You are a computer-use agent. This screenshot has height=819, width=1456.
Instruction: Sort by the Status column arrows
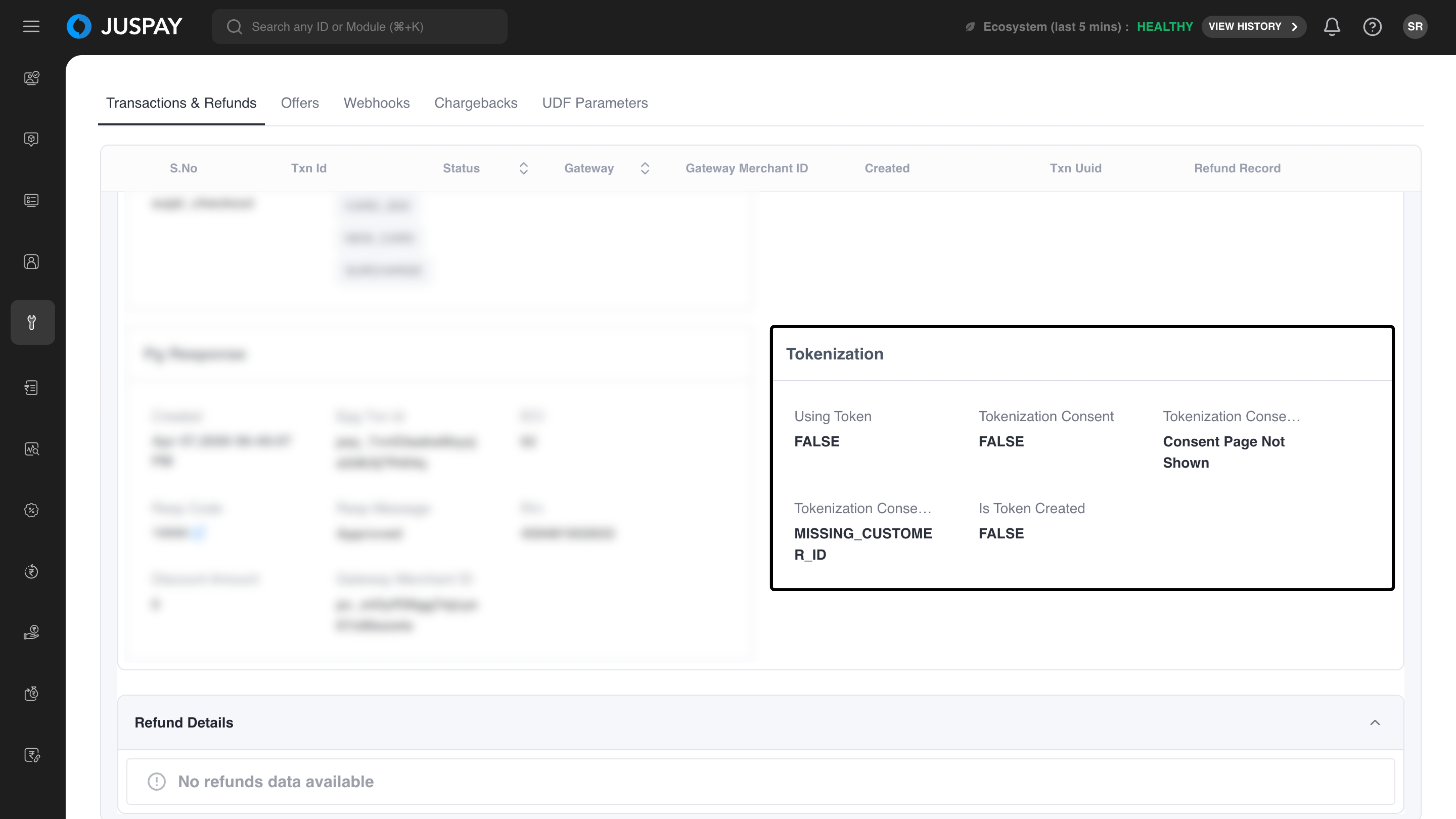[x=523, y=168]
